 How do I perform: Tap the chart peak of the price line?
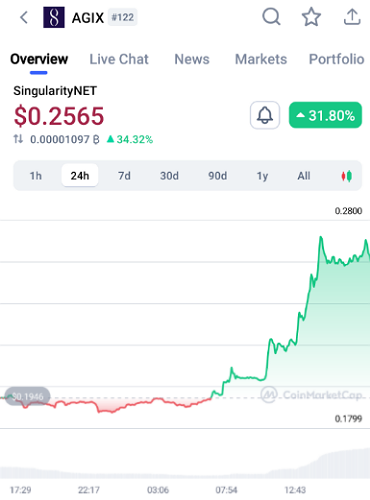(321, 237)
